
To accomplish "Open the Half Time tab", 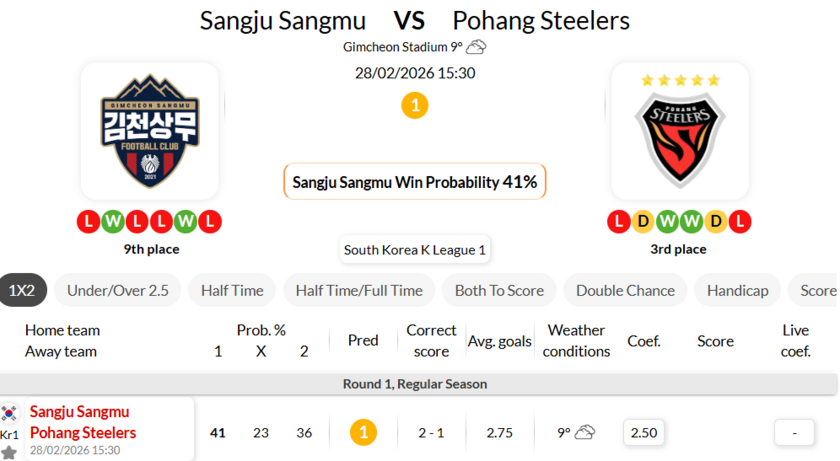I will point(232,290).
